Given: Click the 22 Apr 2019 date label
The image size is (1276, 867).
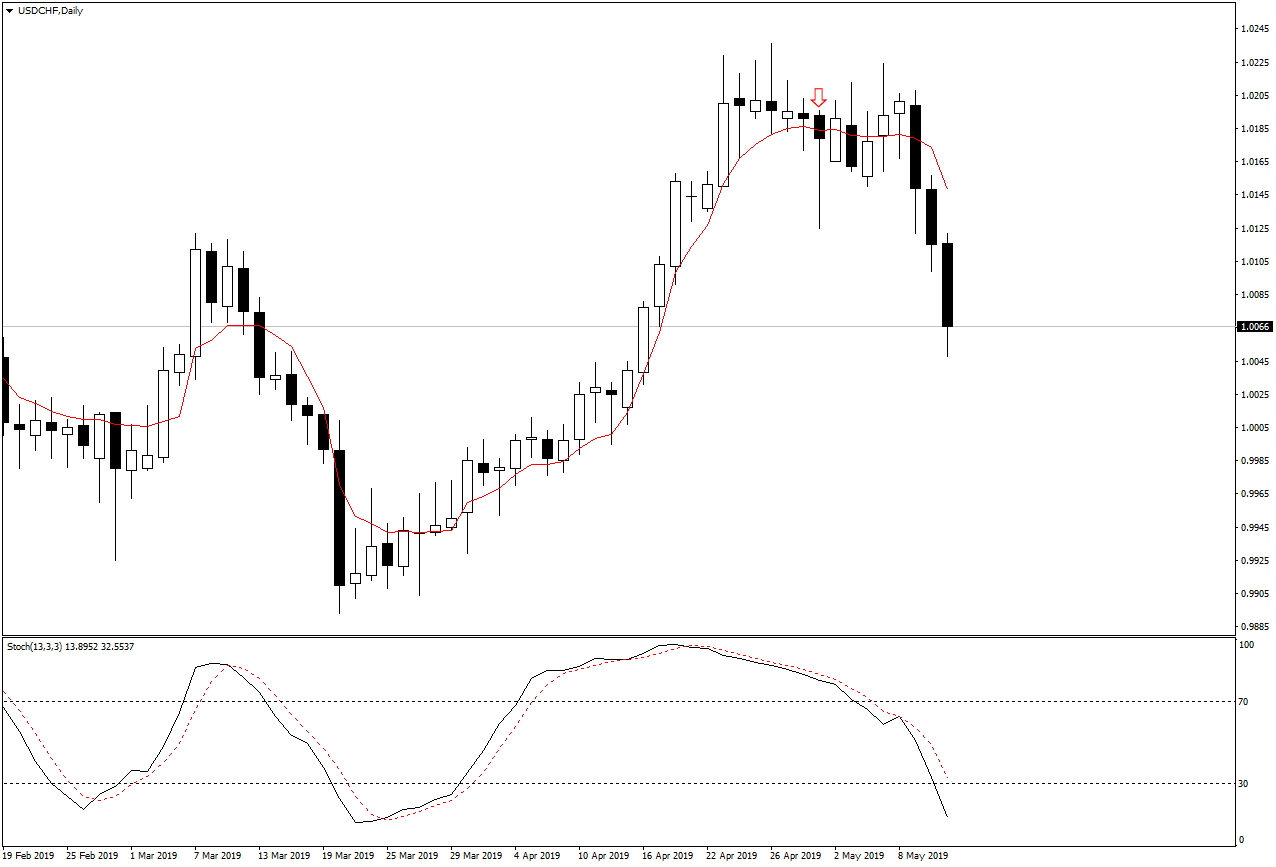Looking at the screenshot, I should click(x=732, y=856).
